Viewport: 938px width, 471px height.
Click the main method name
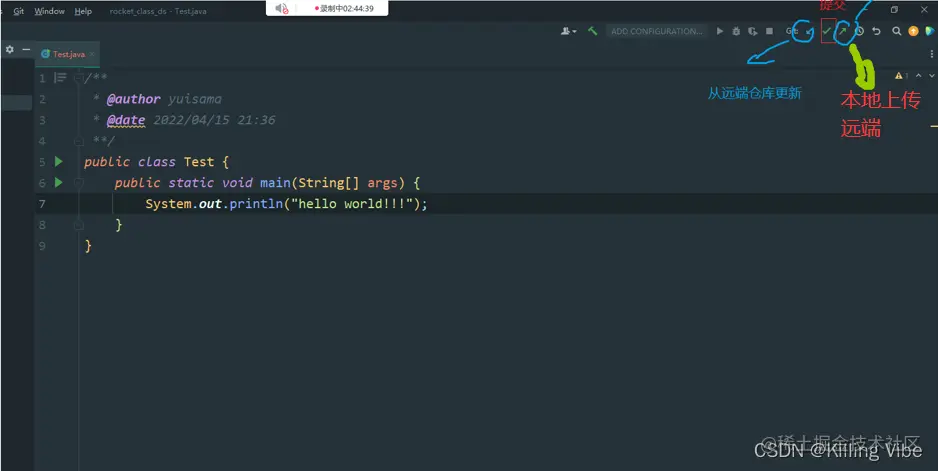pos(275,183)
